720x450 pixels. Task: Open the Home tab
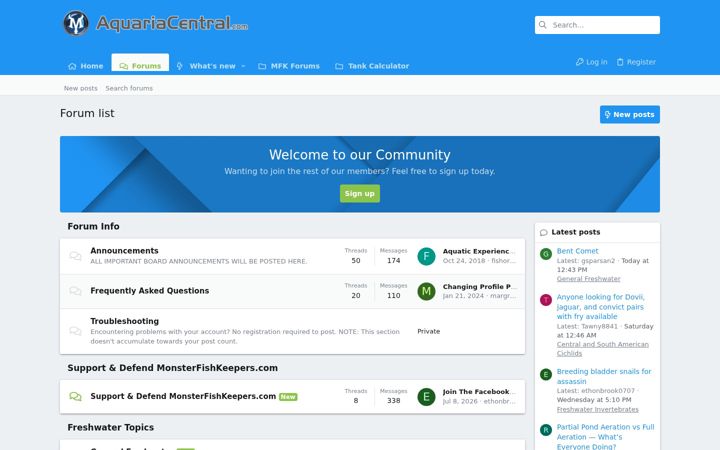coord(85,66)
